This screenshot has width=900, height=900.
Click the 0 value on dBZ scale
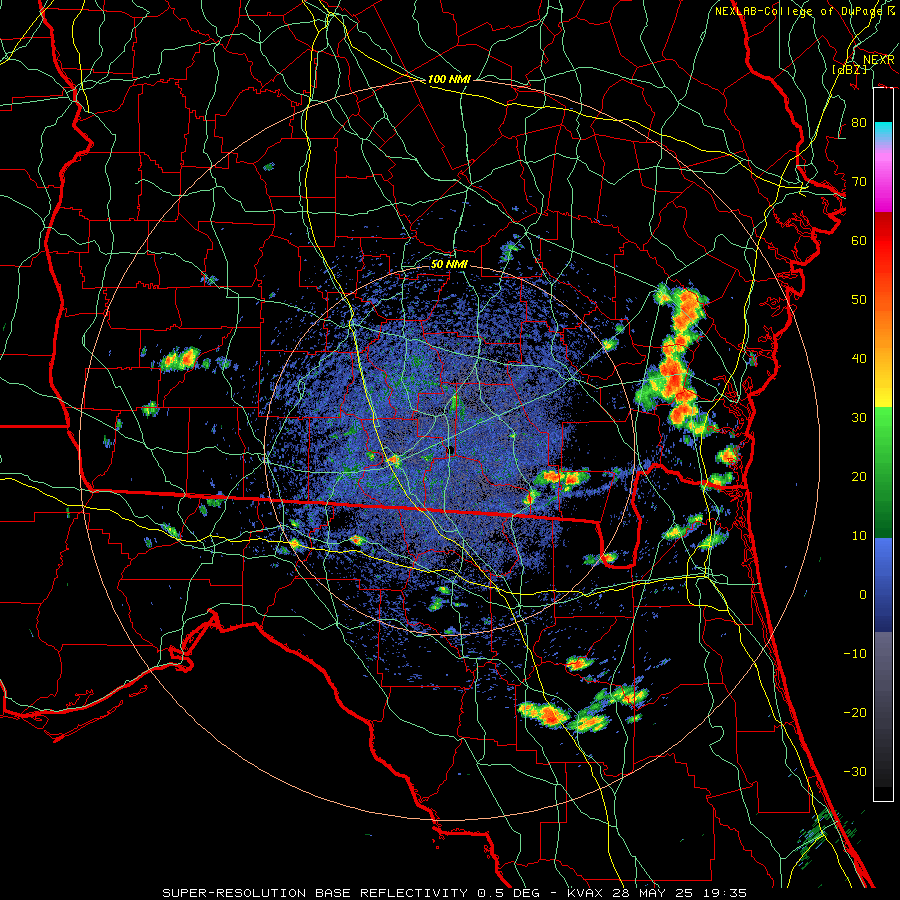(863, 595)
